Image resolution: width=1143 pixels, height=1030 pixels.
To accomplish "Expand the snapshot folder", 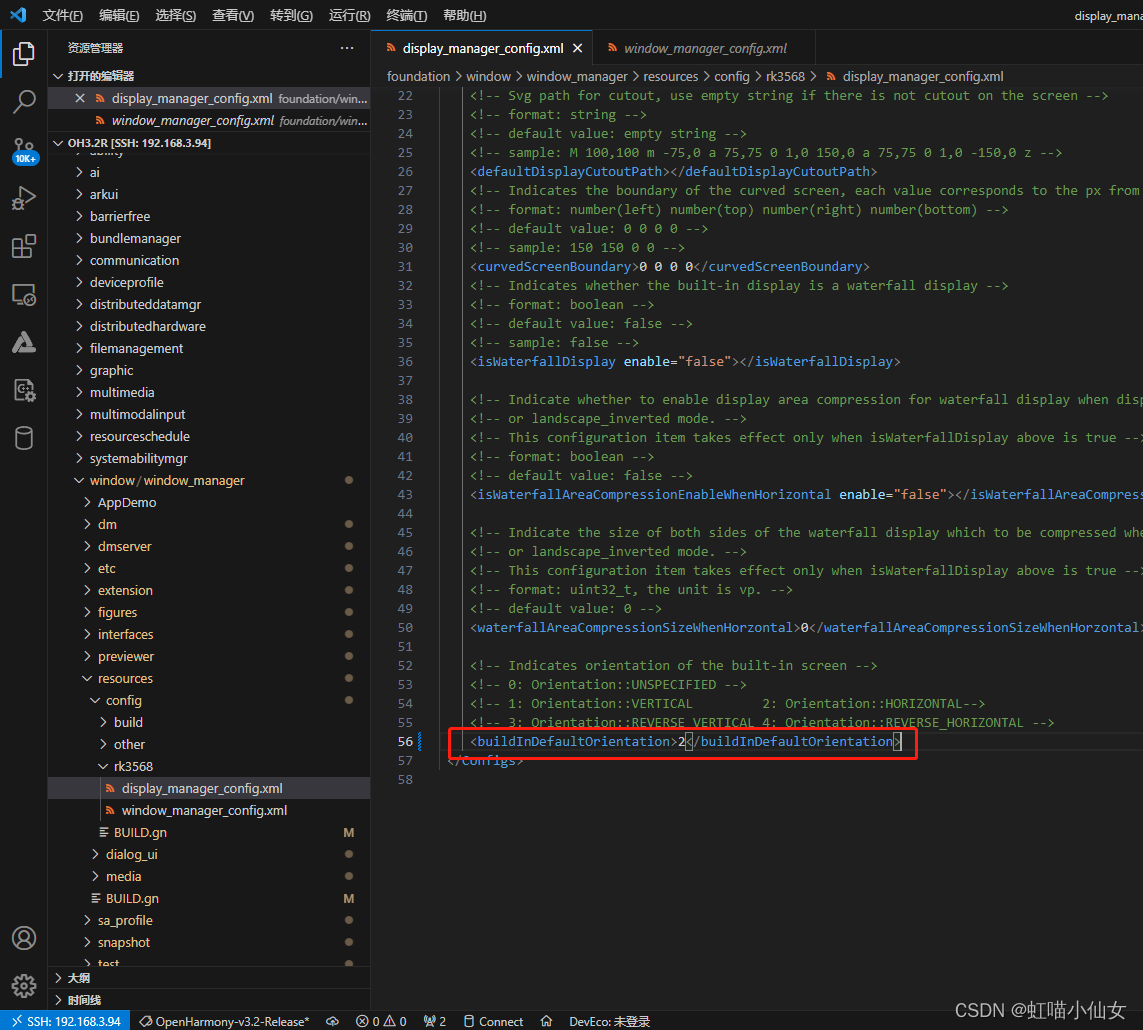I will coord(208,942).
